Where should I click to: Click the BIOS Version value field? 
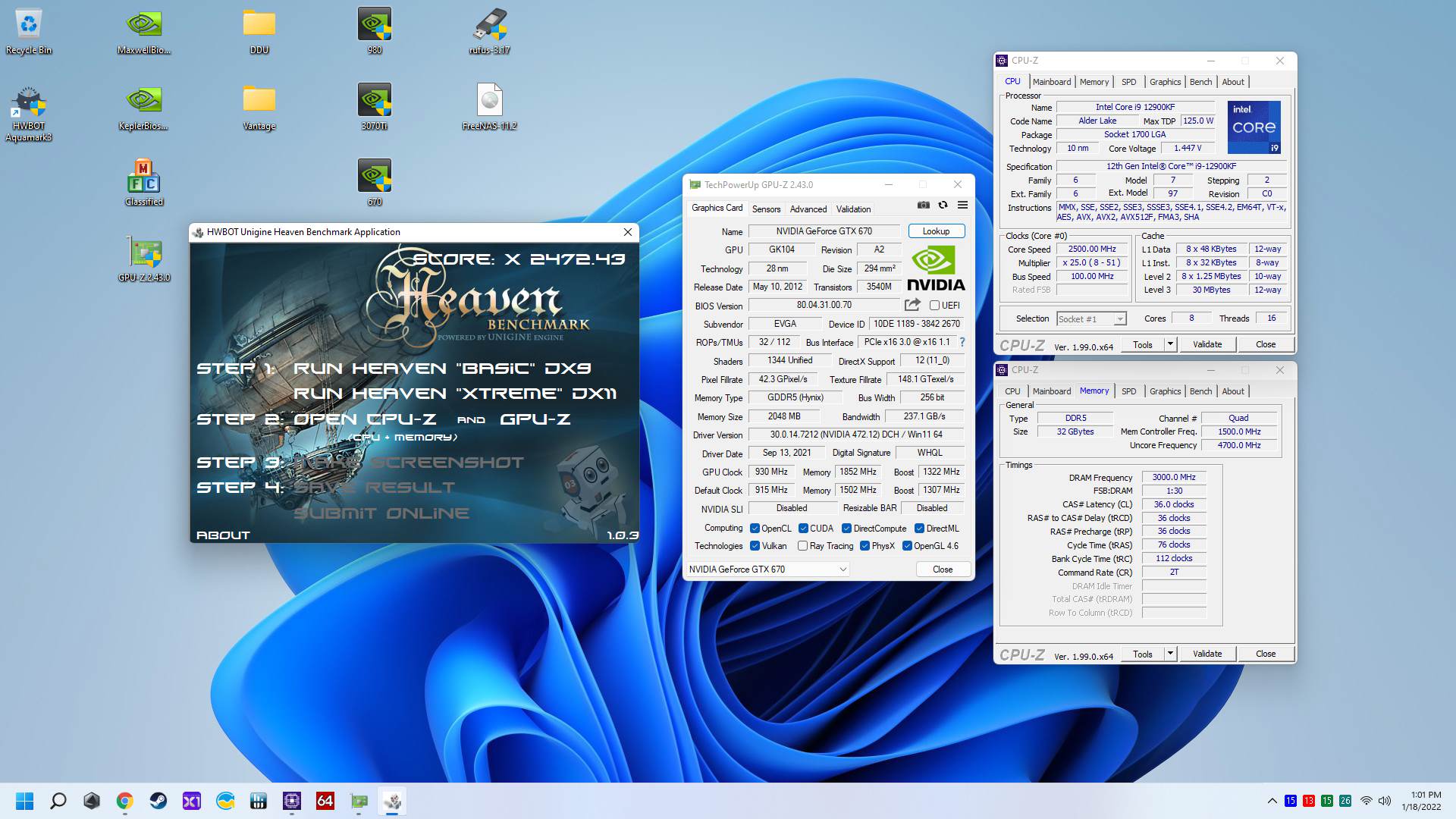[824, 305]
